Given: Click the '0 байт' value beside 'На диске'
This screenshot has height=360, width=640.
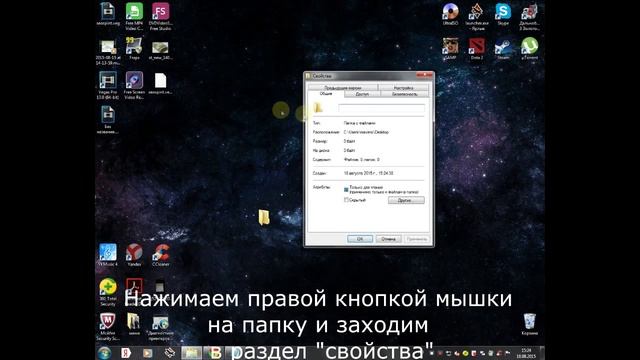Looking at the screenshot, I should [349, 151].
